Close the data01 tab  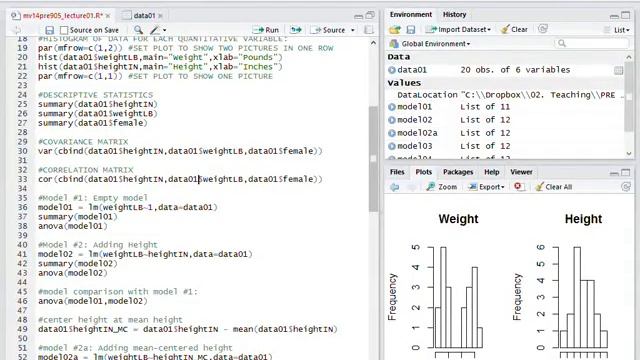[x=160, y=16]
